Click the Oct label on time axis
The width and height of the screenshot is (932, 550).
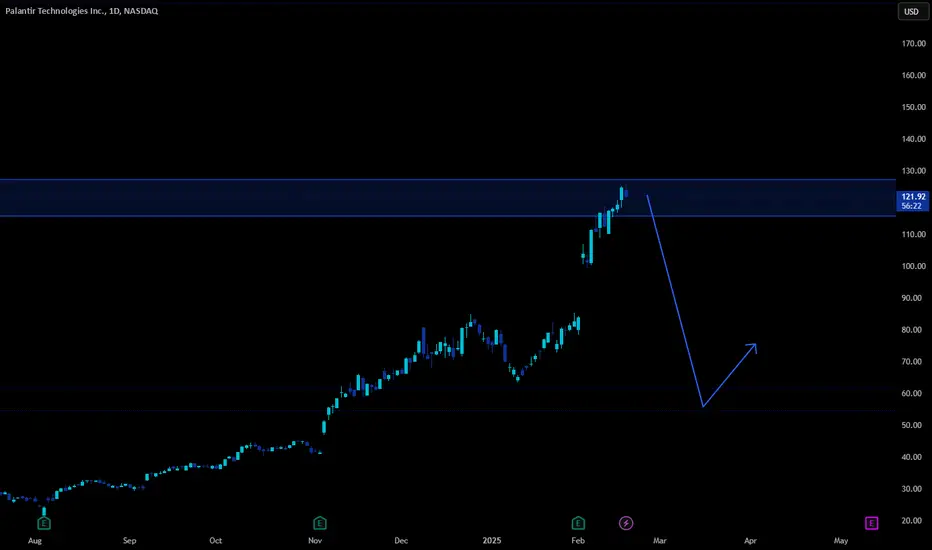tap(216, 541)
